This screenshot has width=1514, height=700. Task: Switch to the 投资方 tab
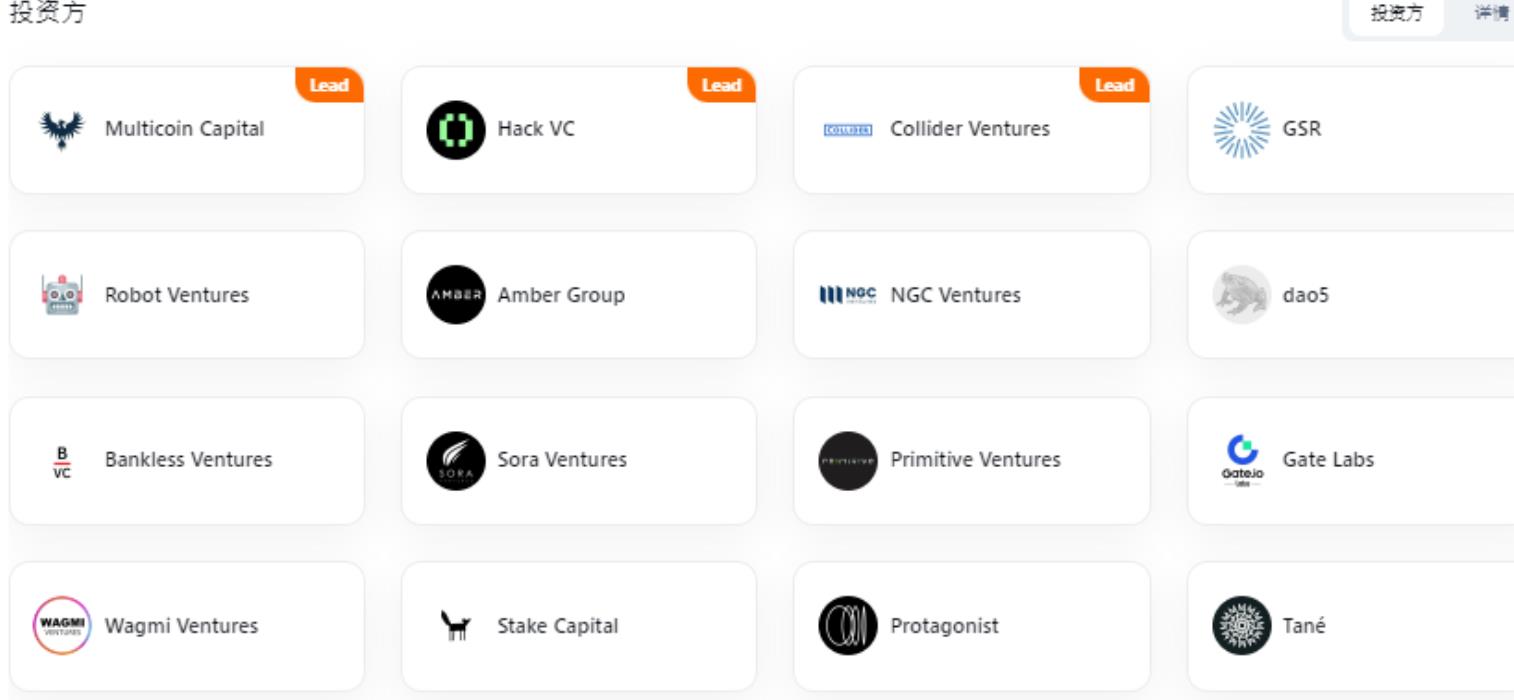point(1397,14)
